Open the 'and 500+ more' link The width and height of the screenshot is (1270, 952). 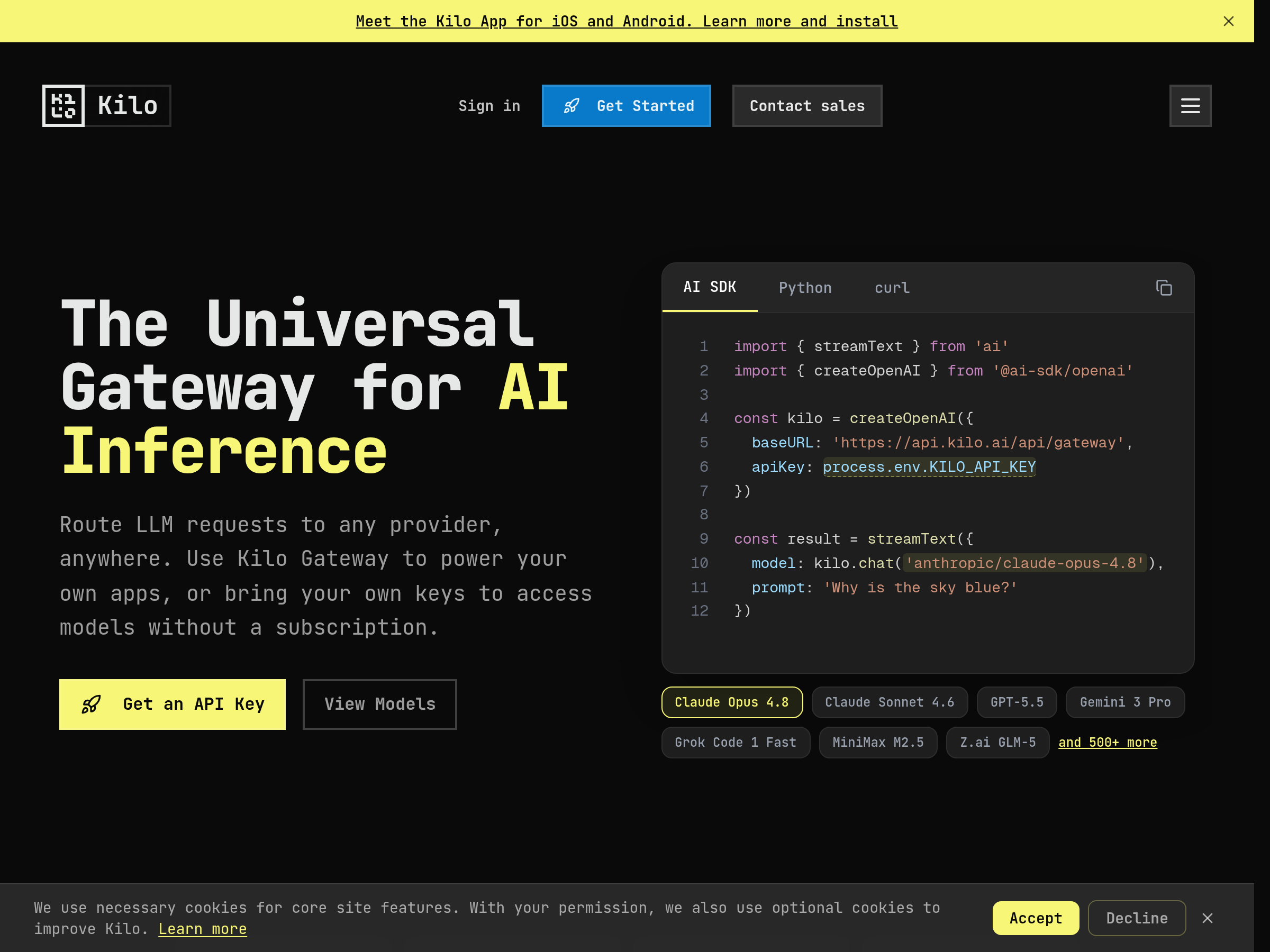pos(1108,742)
